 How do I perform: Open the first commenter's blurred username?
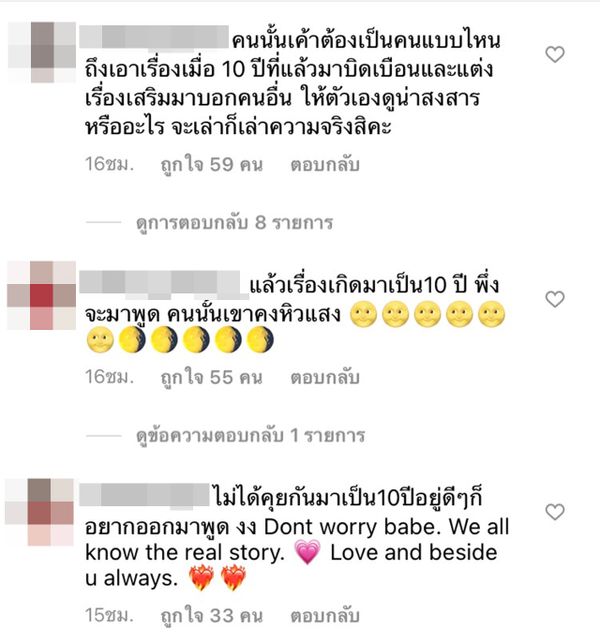pos(154,37)
